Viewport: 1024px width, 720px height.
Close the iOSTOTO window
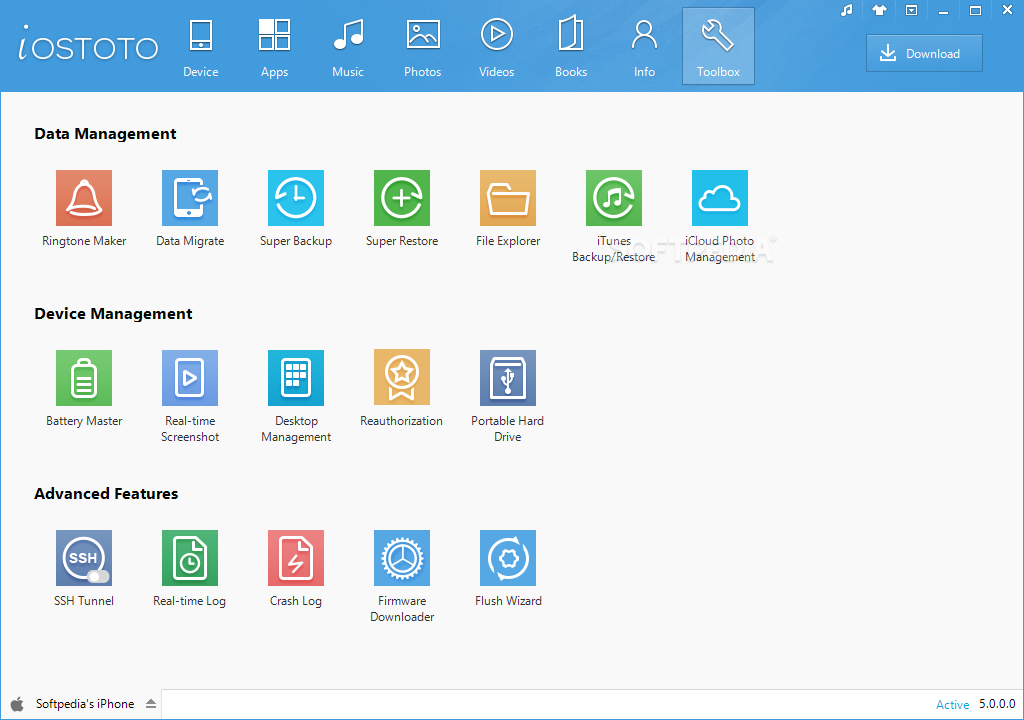pyautogui.click(x=1007, y=10)
